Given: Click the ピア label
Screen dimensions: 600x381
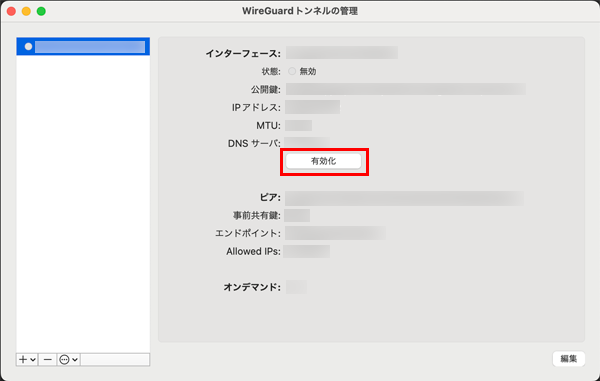Looking at the screenshot, I should click(x=270, y=197).
